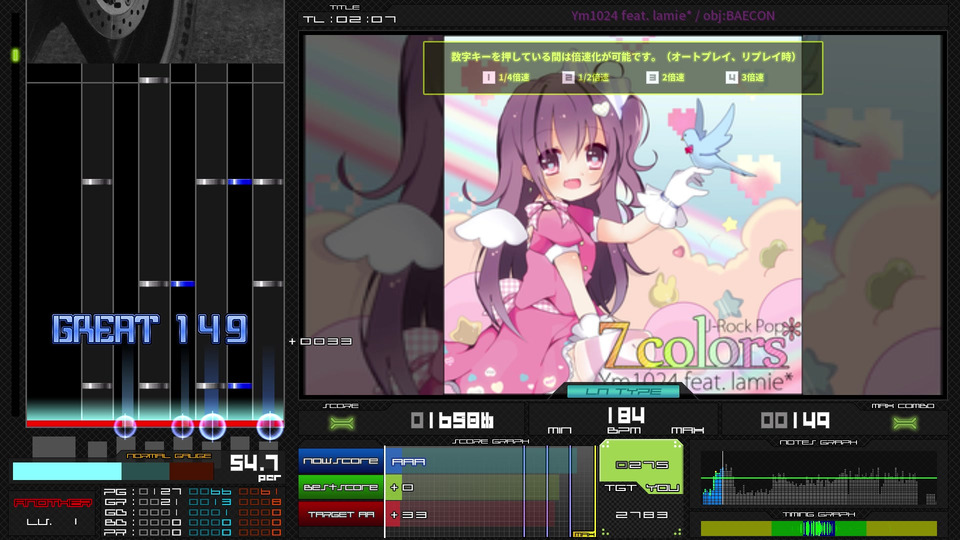960x540 pixels.
Task: Click the GR judgement count row
Action: point(192,501)
